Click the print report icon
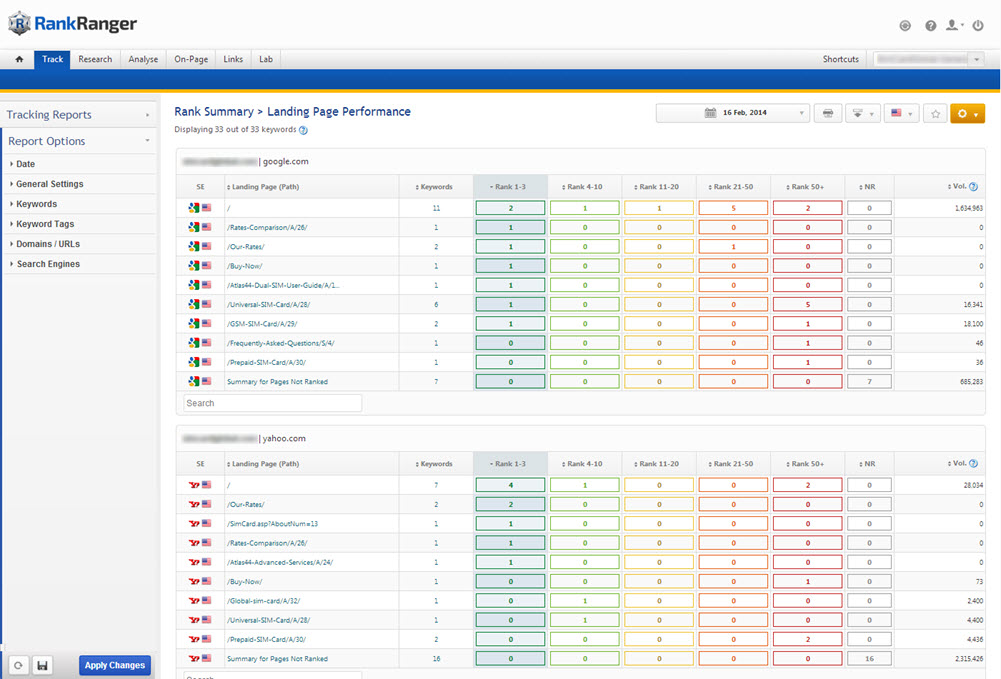The width and height of the screenshot is (1001, 679). click(827, 114)
